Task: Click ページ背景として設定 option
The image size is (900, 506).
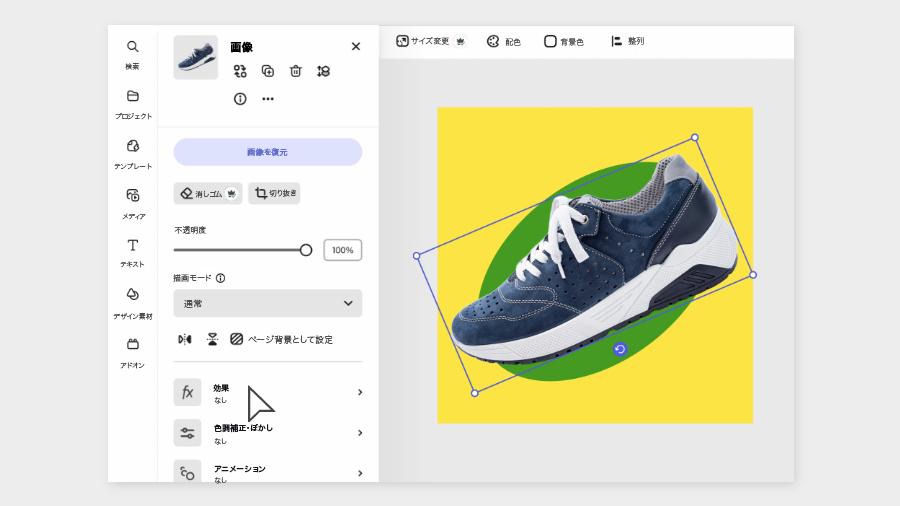Action: pyautogui.click(x=282, y=340)
